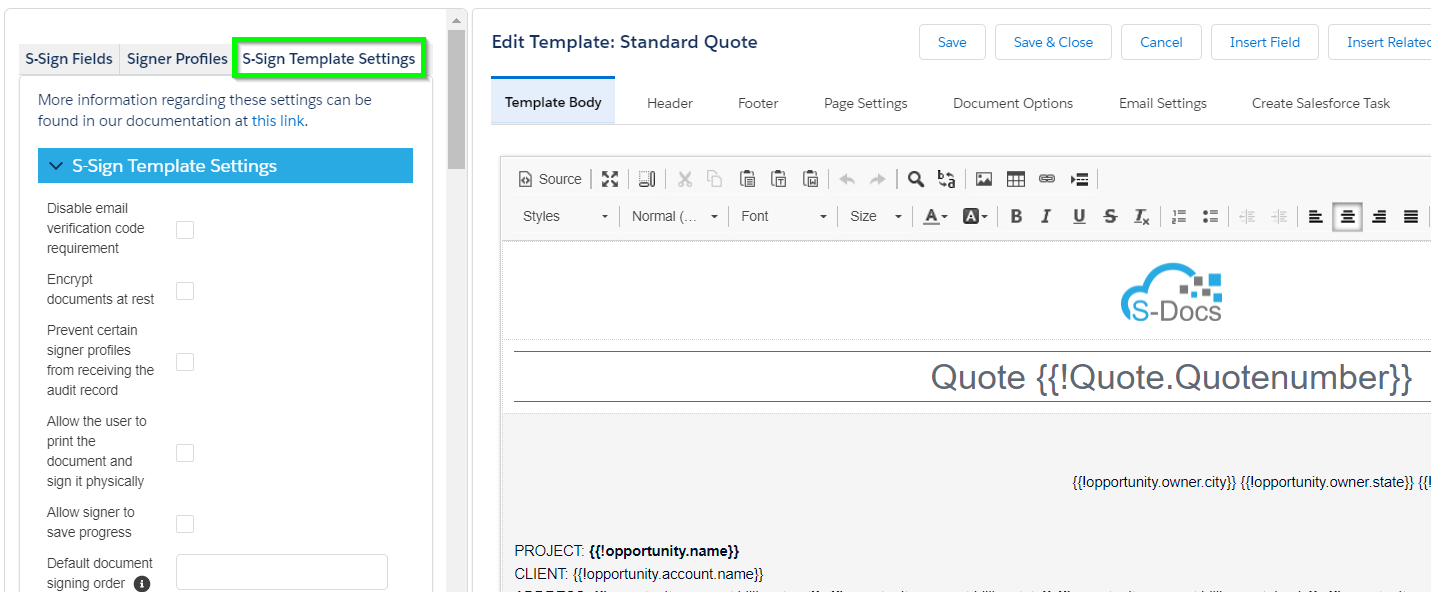Align text right
Screen dimensions: 1431x592
point(1379,216)
